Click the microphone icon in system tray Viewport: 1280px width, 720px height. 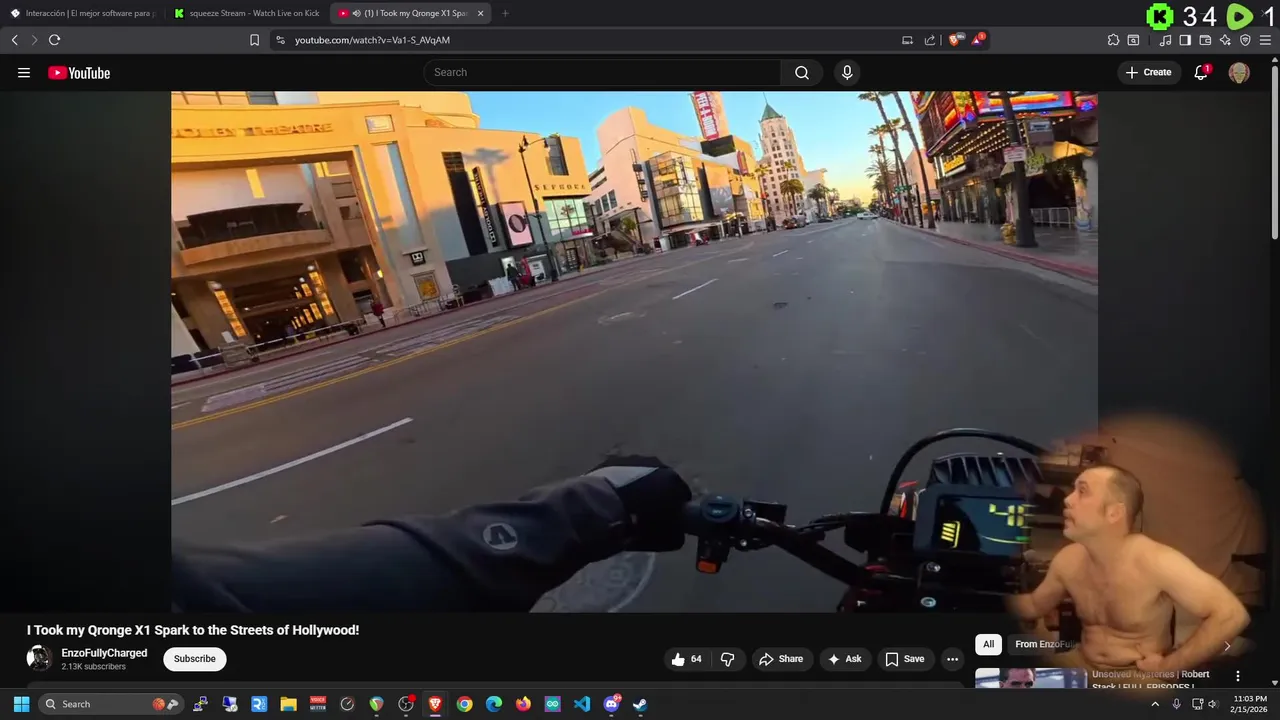point(1177,704)
